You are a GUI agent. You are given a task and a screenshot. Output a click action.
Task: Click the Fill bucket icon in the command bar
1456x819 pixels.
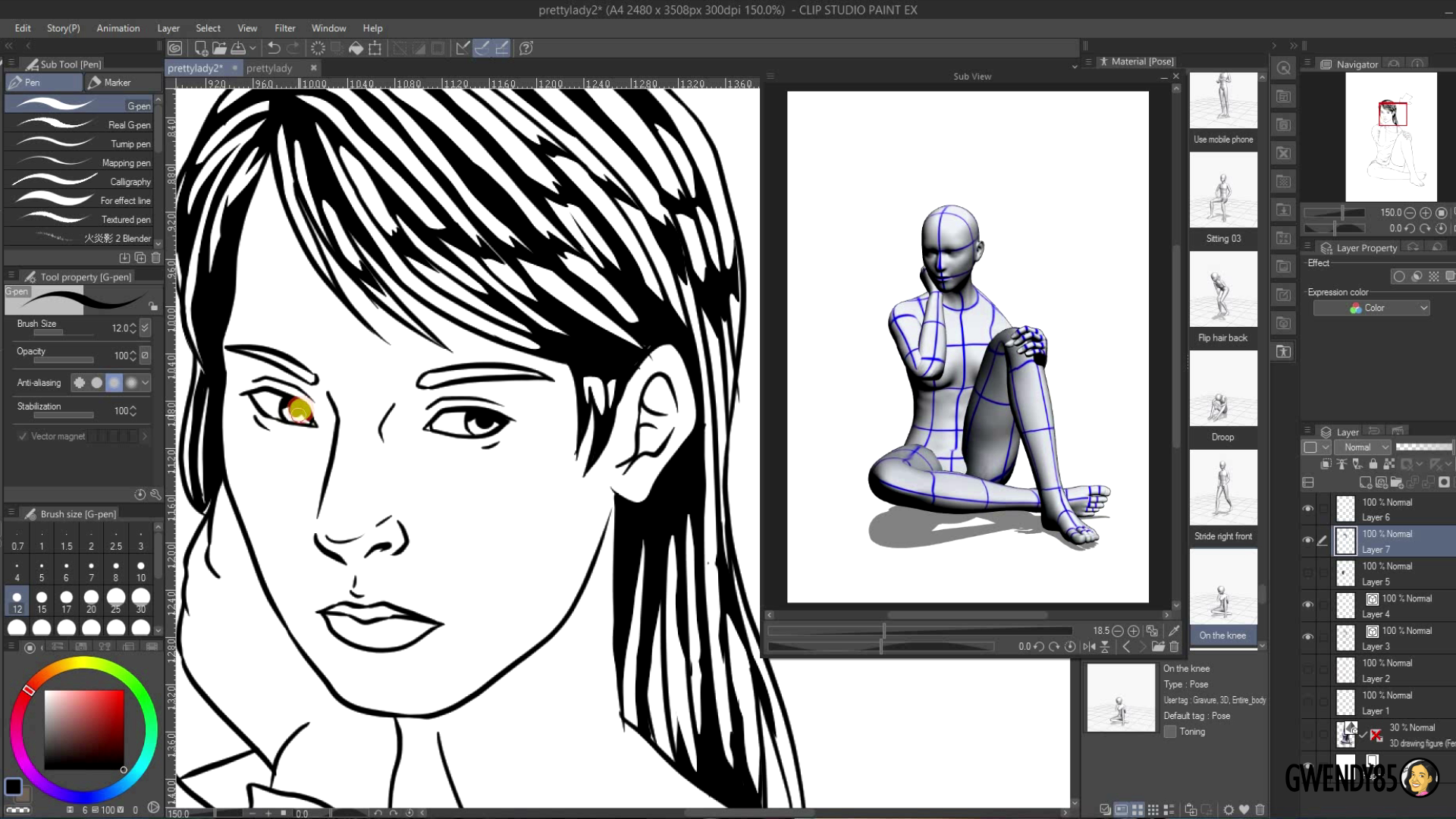coord(356,49)
